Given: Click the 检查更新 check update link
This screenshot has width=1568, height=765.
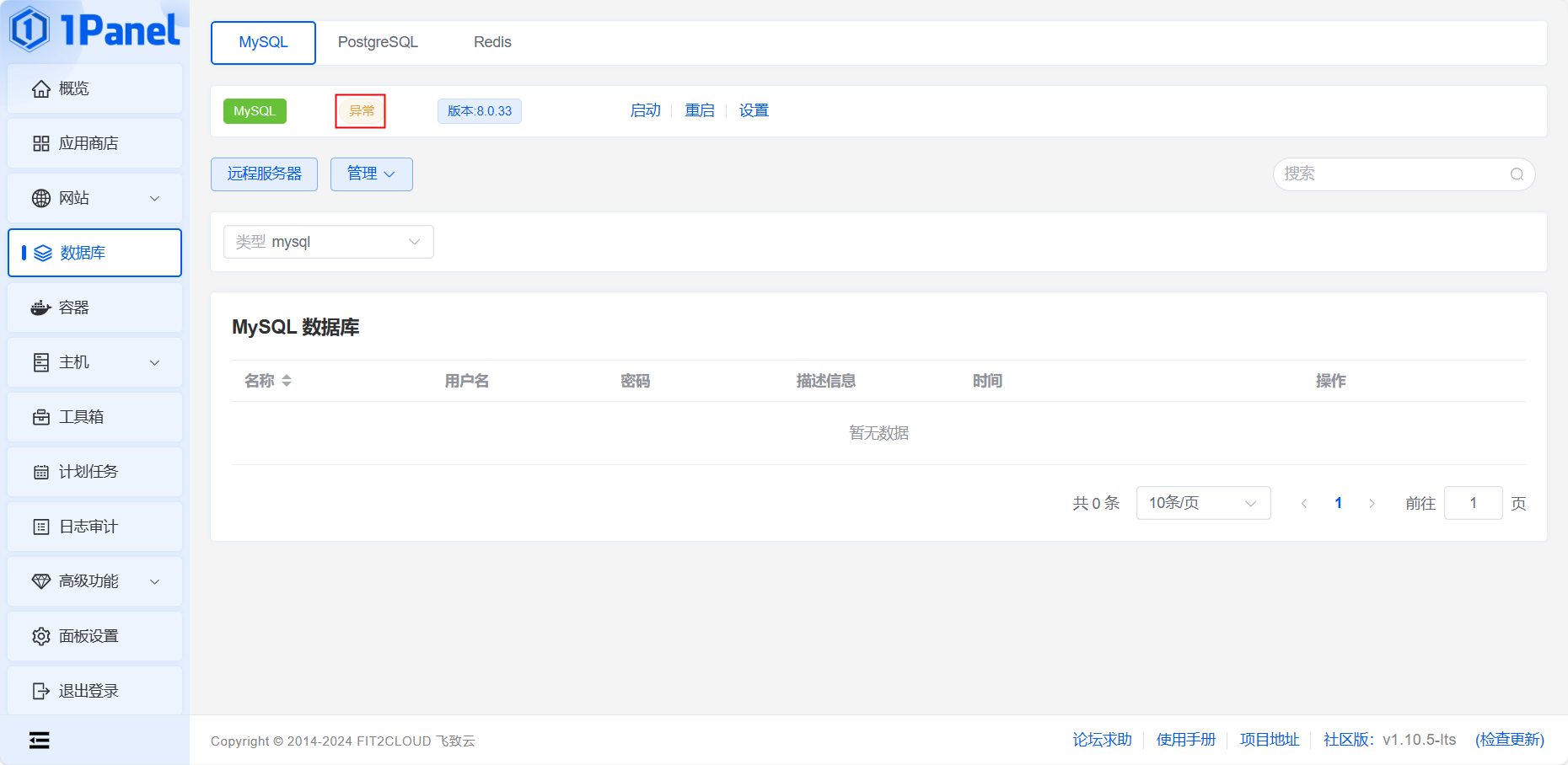Looking at the screenshot, I should tap(1510, 740).
